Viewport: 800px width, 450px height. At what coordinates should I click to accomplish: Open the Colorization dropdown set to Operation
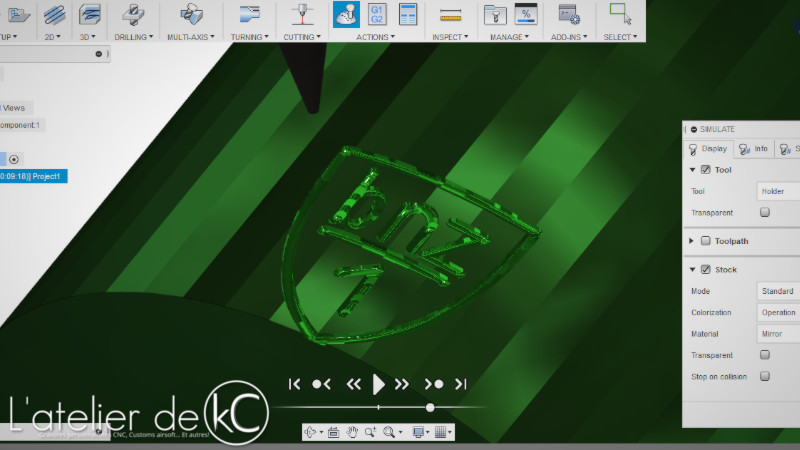(x=778, y=312)
